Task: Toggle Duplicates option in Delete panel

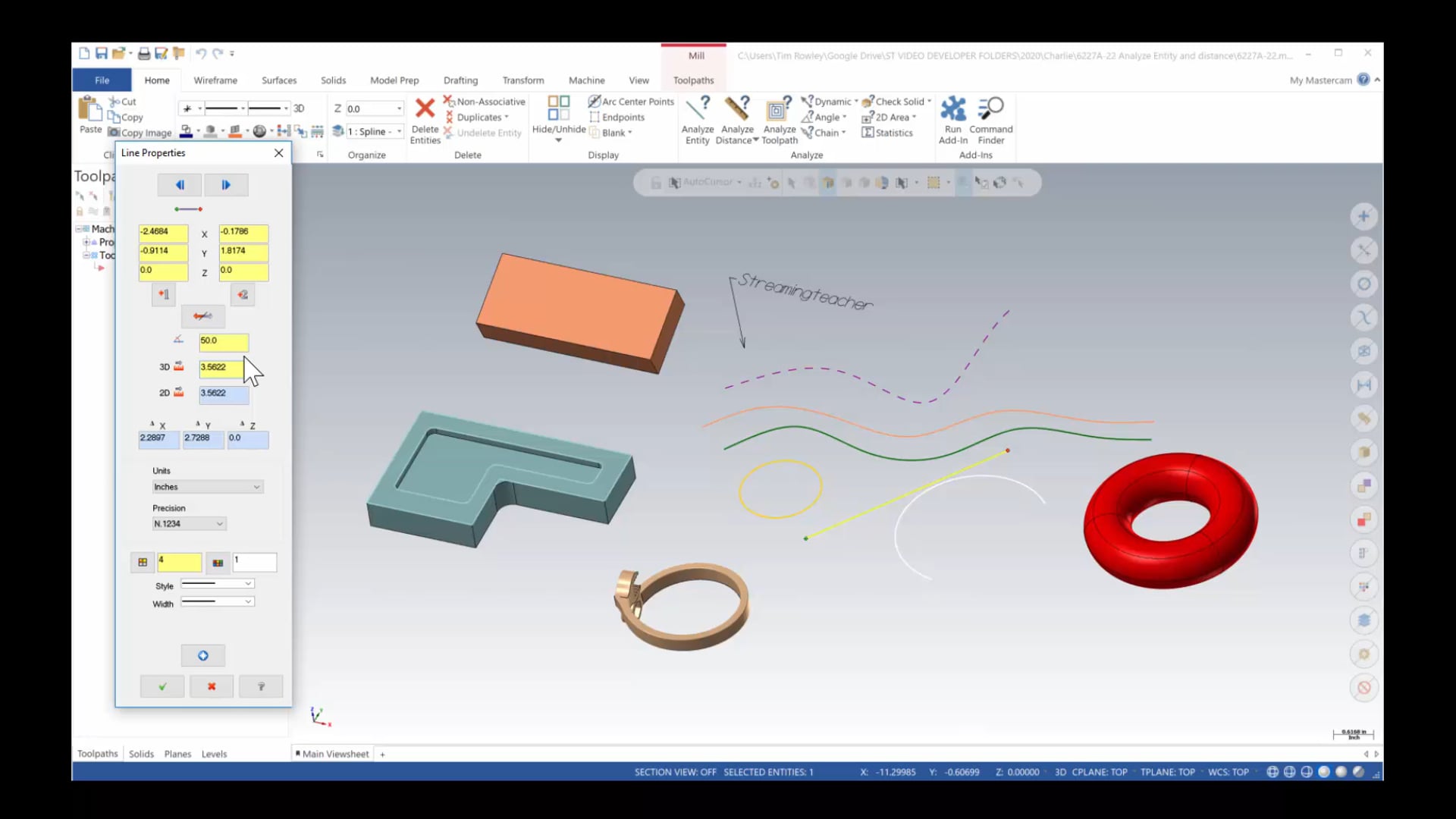Action: (x=478, y=117)
